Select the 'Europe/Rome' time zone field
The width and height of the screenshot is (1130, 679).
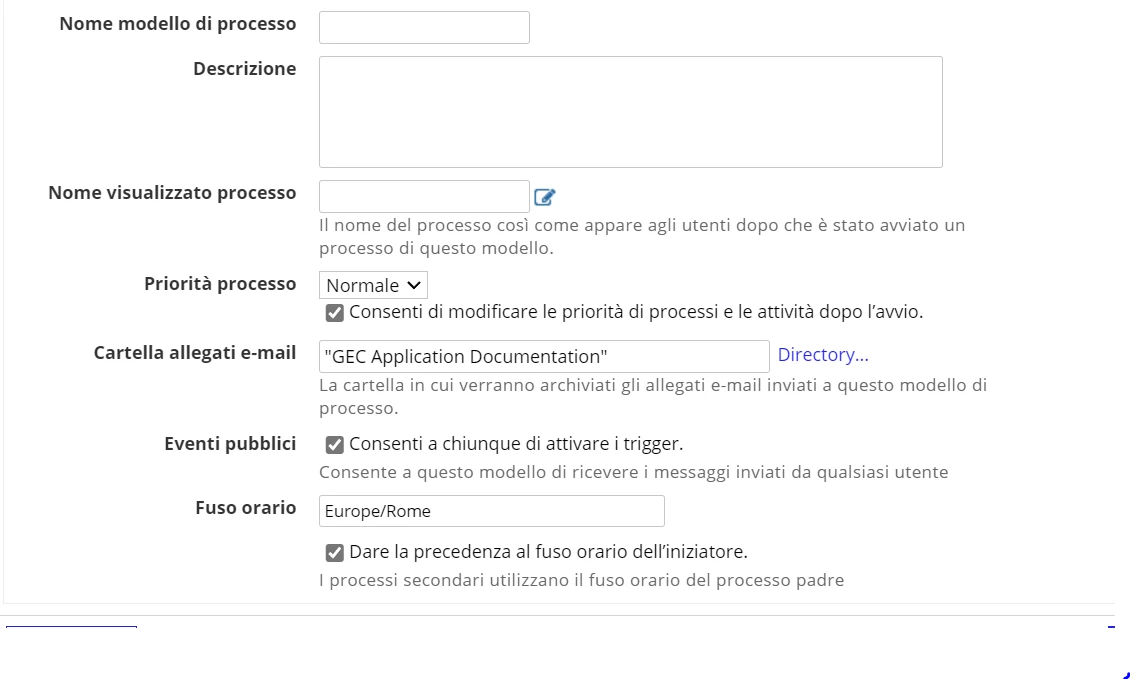pyautogui.click(x=491, y=511)
